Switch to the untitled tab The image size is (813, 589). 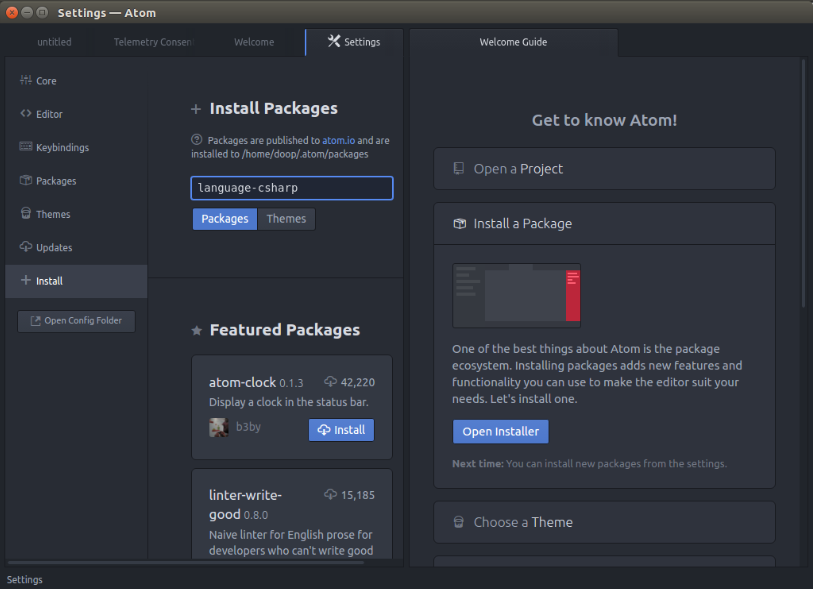click(54, 42)
